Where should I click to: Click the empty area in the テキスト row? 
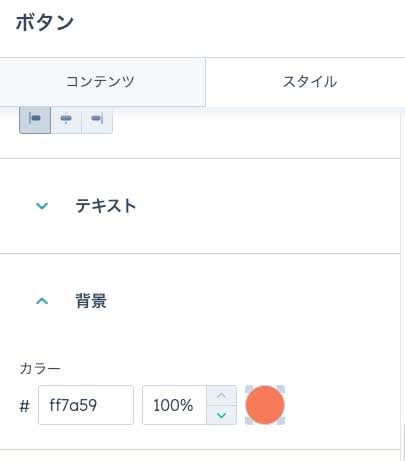[x=267, y=206]
